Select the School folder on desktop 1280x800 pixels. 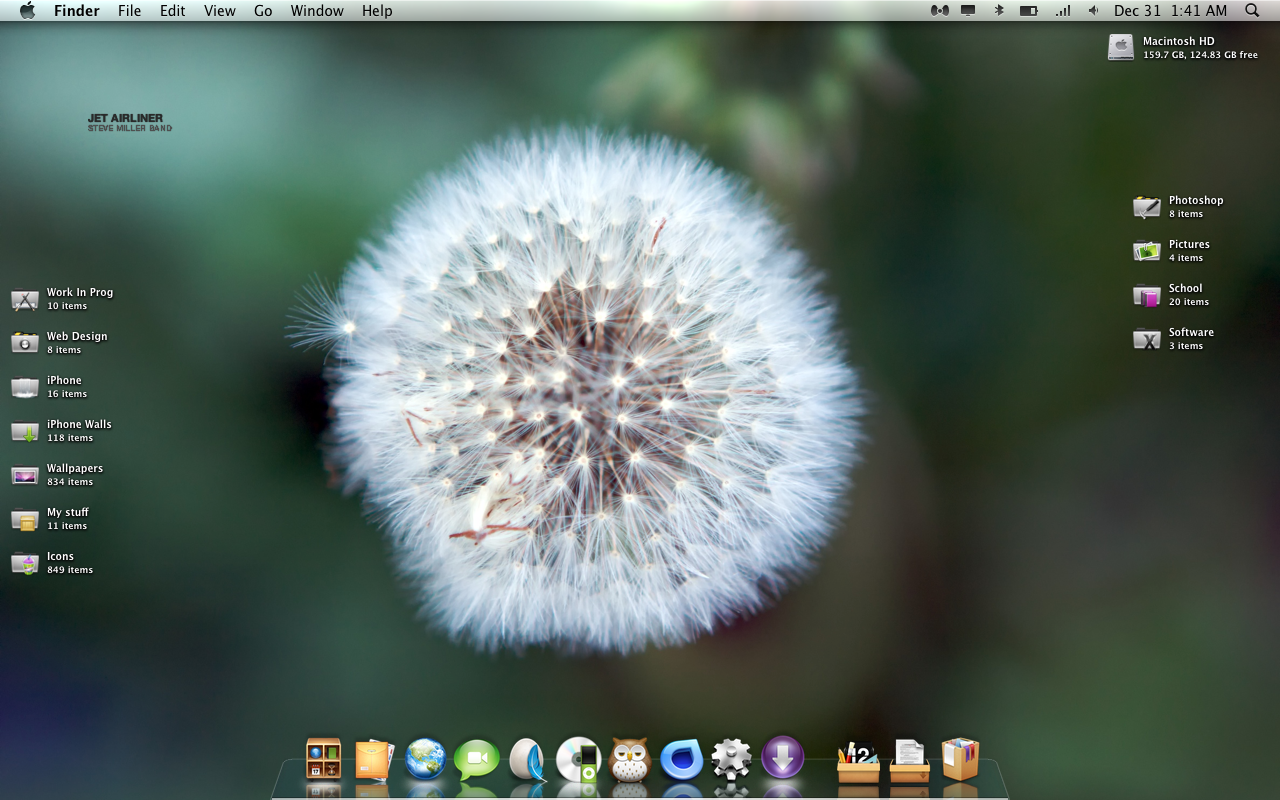coord(1146,295)
